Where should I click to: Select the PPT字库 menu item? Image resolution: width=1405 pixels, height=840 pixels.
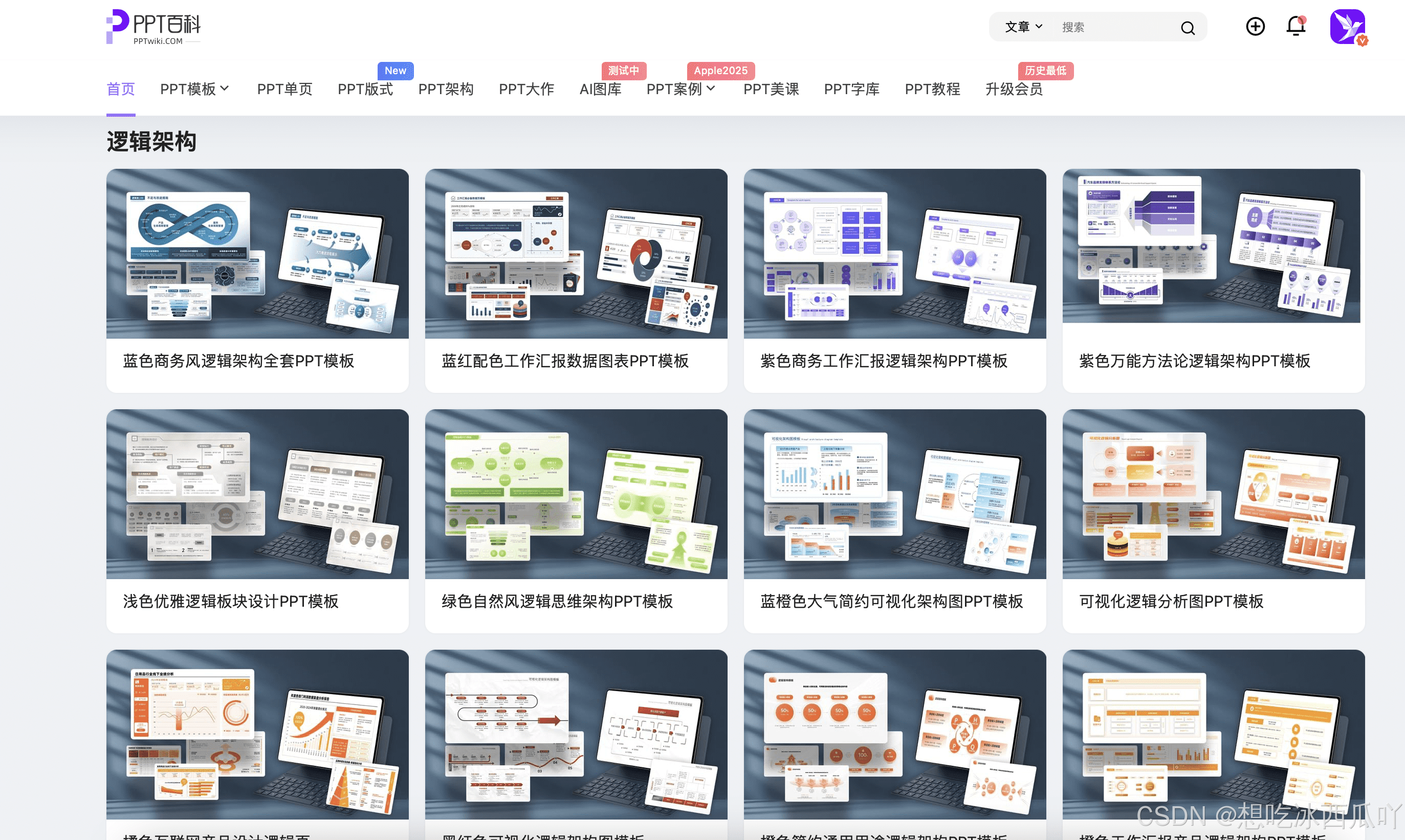pyautogui.click(x=851, y=90)
